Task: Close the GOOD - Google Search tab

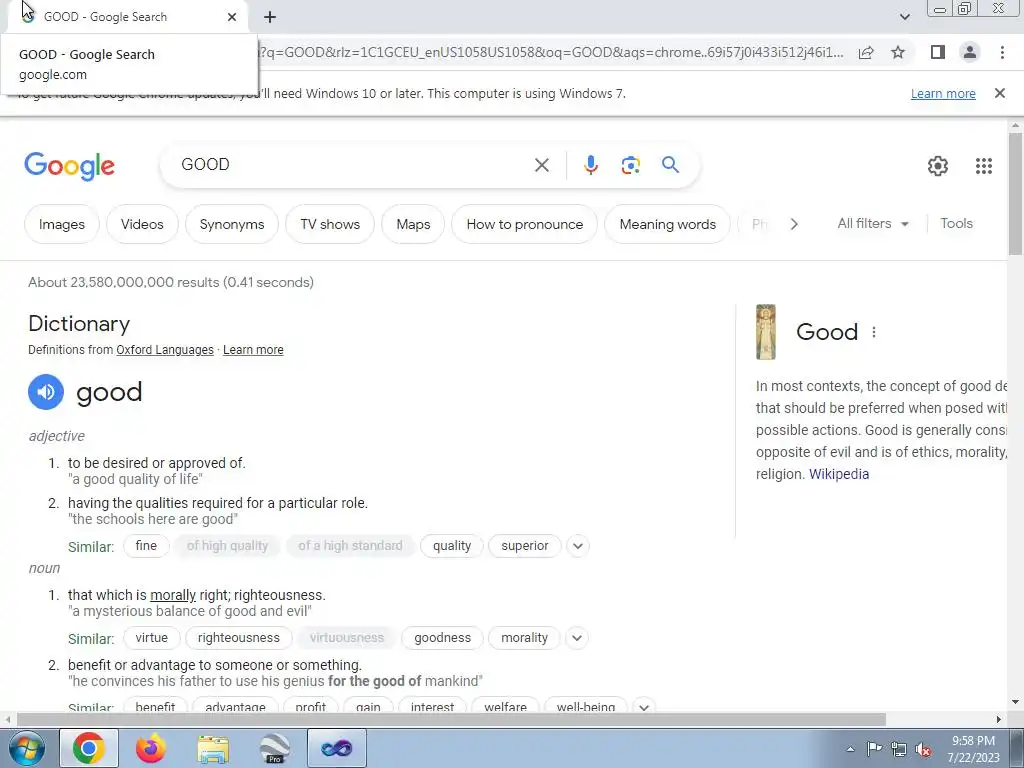Action: [232, 17]
